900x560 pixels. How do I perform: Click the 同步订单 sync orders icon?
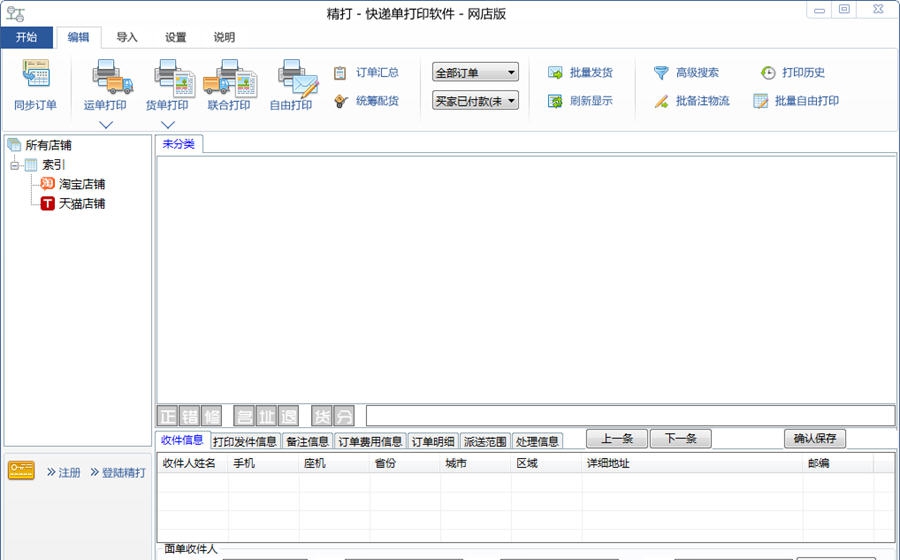[x=35, y=76]
